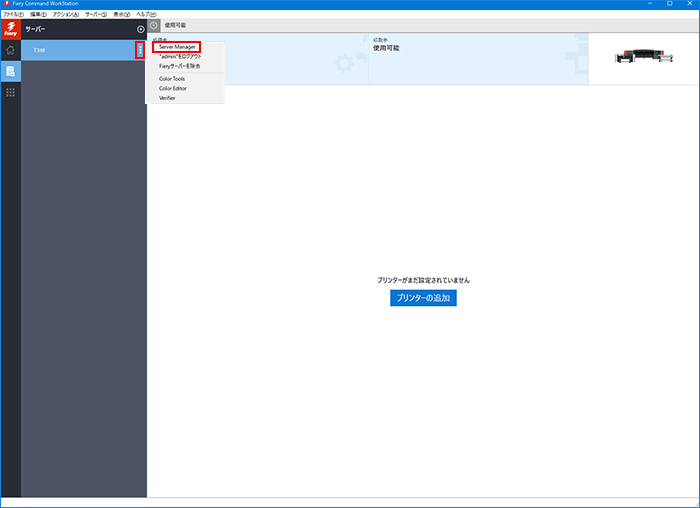Open the three-dot menu for T310
This screenshot has width=700, height=508.
(140, 50)
